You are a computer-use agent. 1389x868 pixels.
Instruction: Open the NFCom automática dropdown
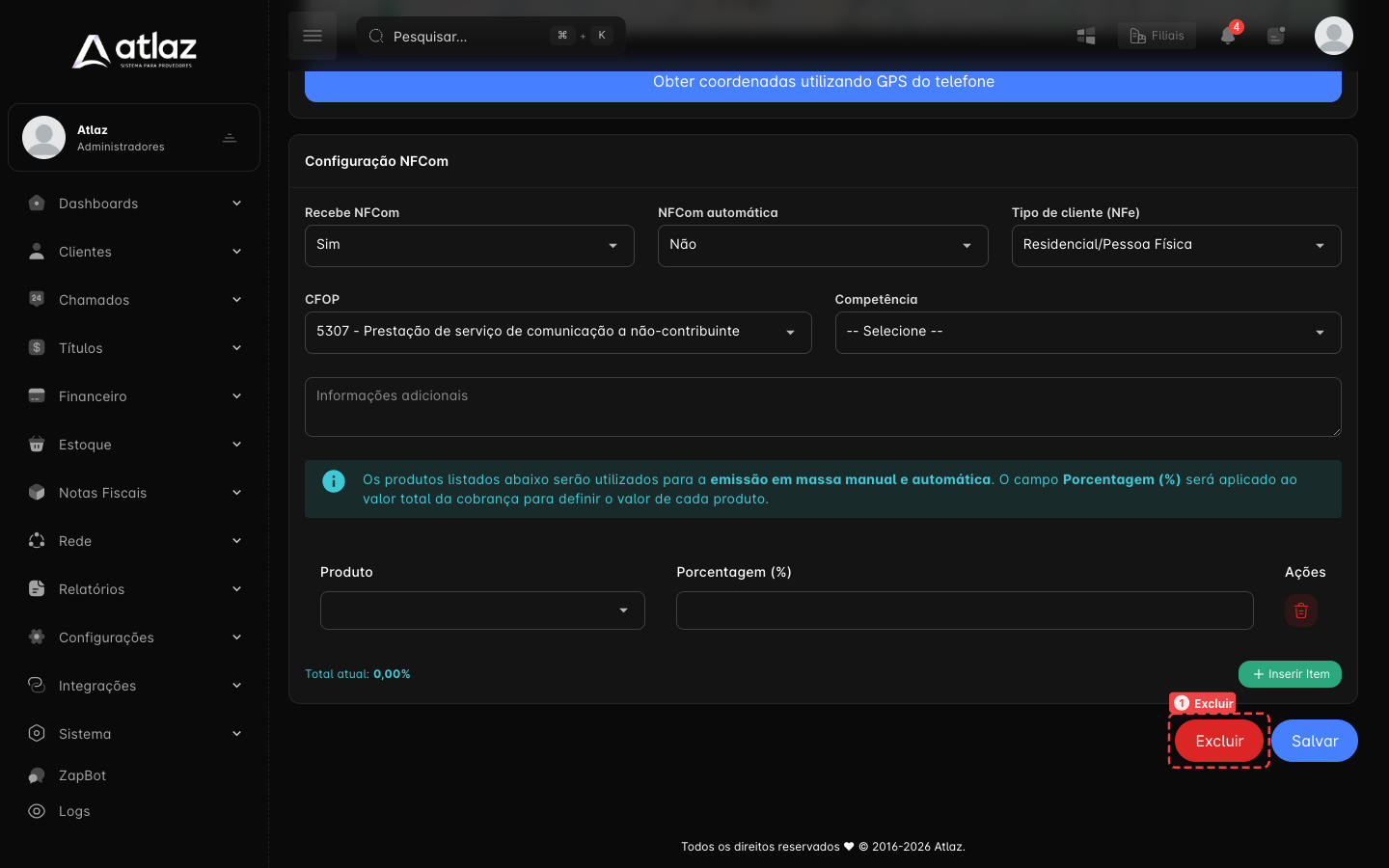[x=823, y=246]
